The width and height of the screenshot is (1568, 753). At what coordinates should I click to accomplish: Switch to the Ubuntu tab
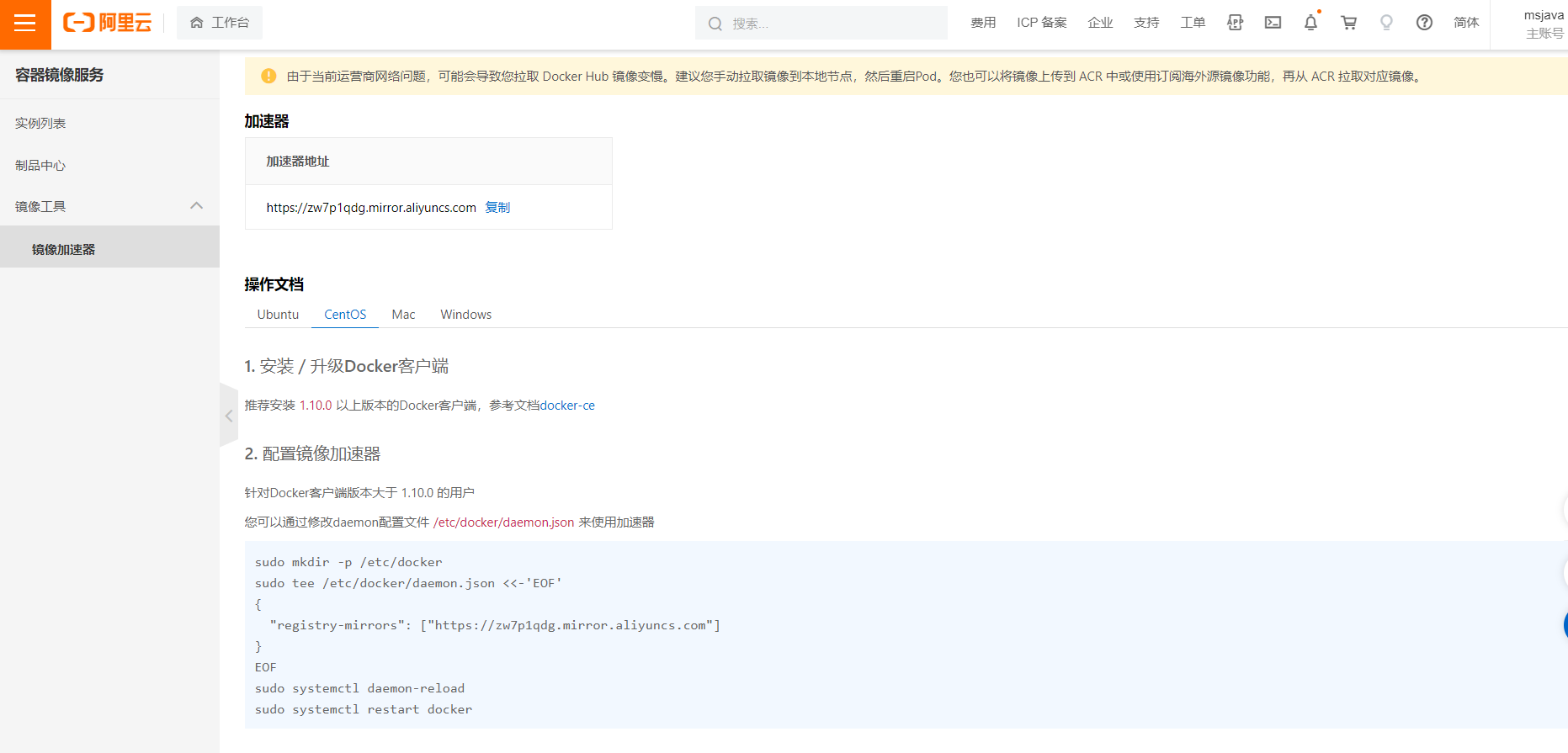[278, 314]
